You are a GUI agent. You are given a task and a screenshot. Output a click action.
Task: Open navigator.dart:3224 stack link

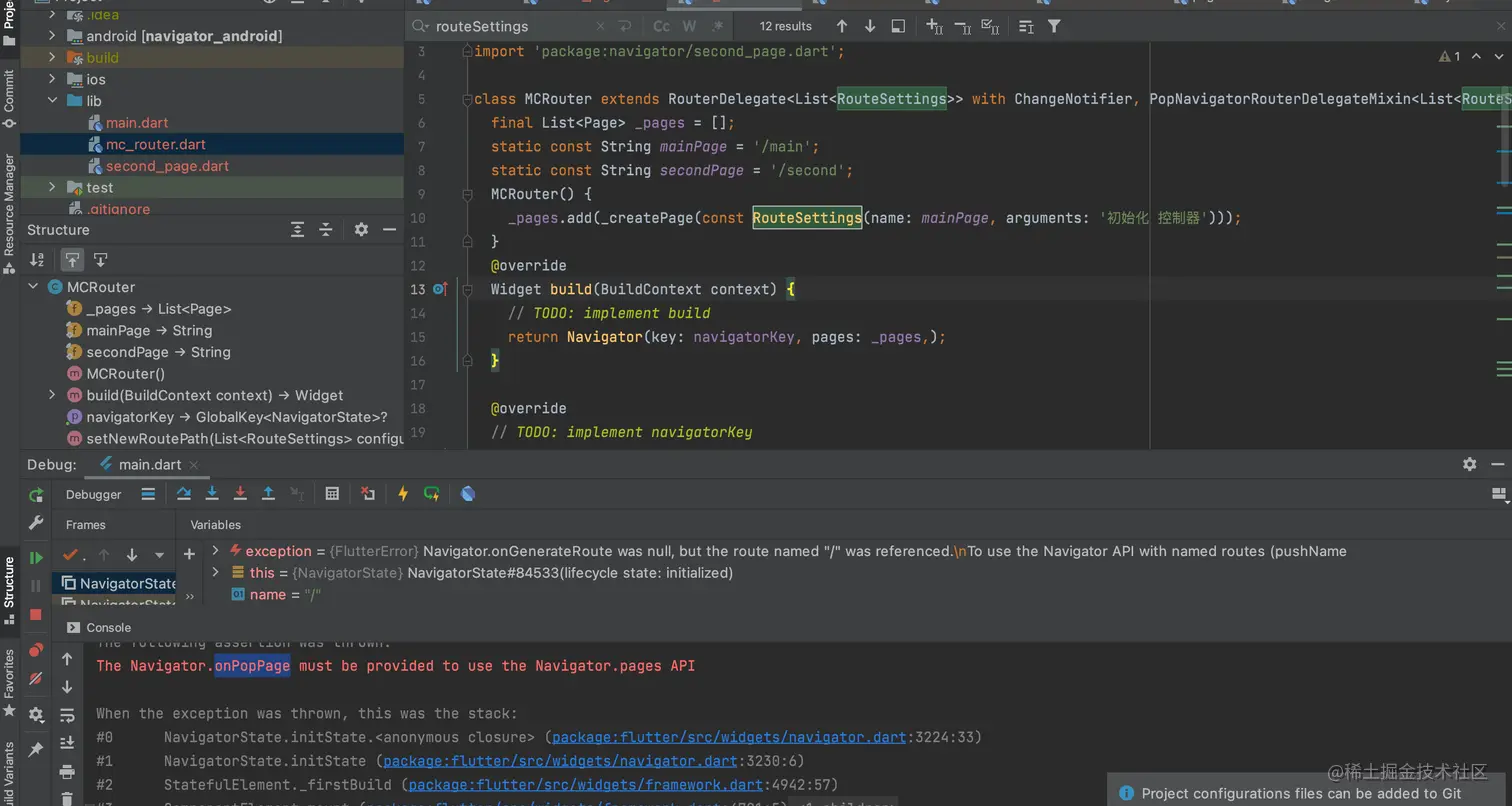(729, 737)
